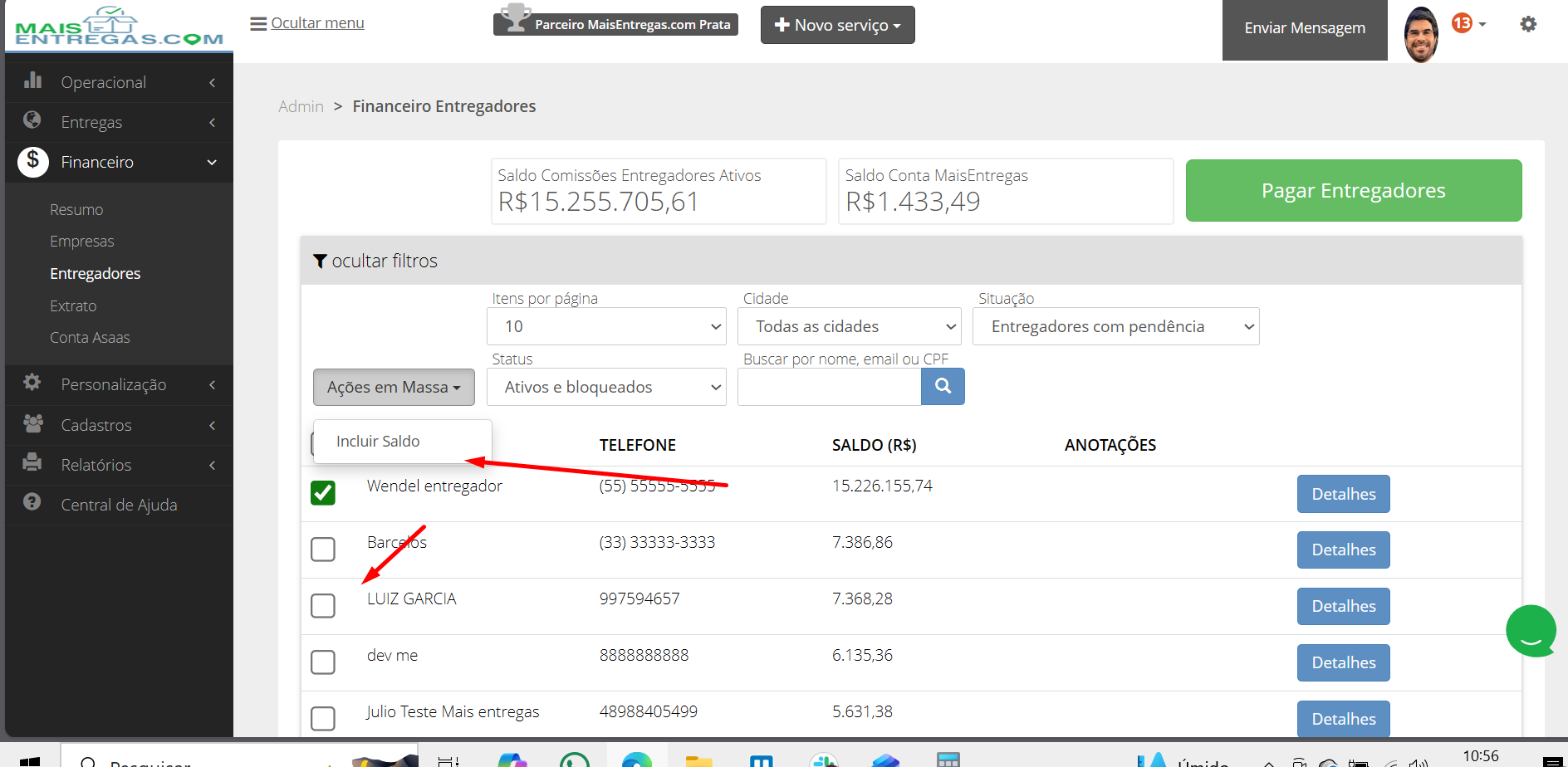The height and width of the screenshot is (767, 1568).
Task: Uncheck the Wendel entregador checkbox
Action: point(323,493)
